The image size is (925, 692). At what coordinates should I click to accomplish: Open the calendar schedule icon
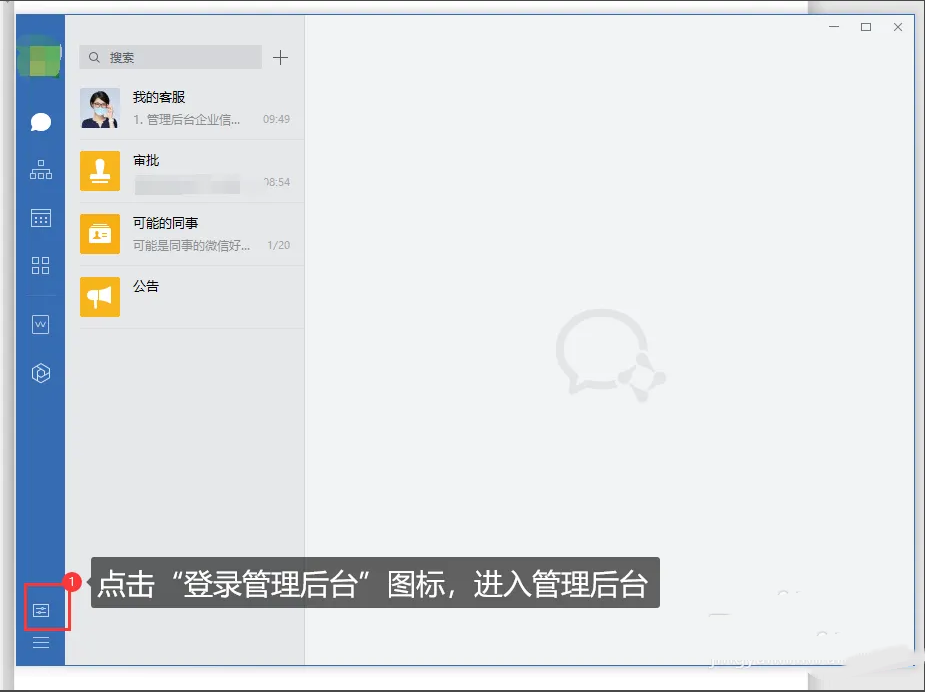click(x=40, y=217)
